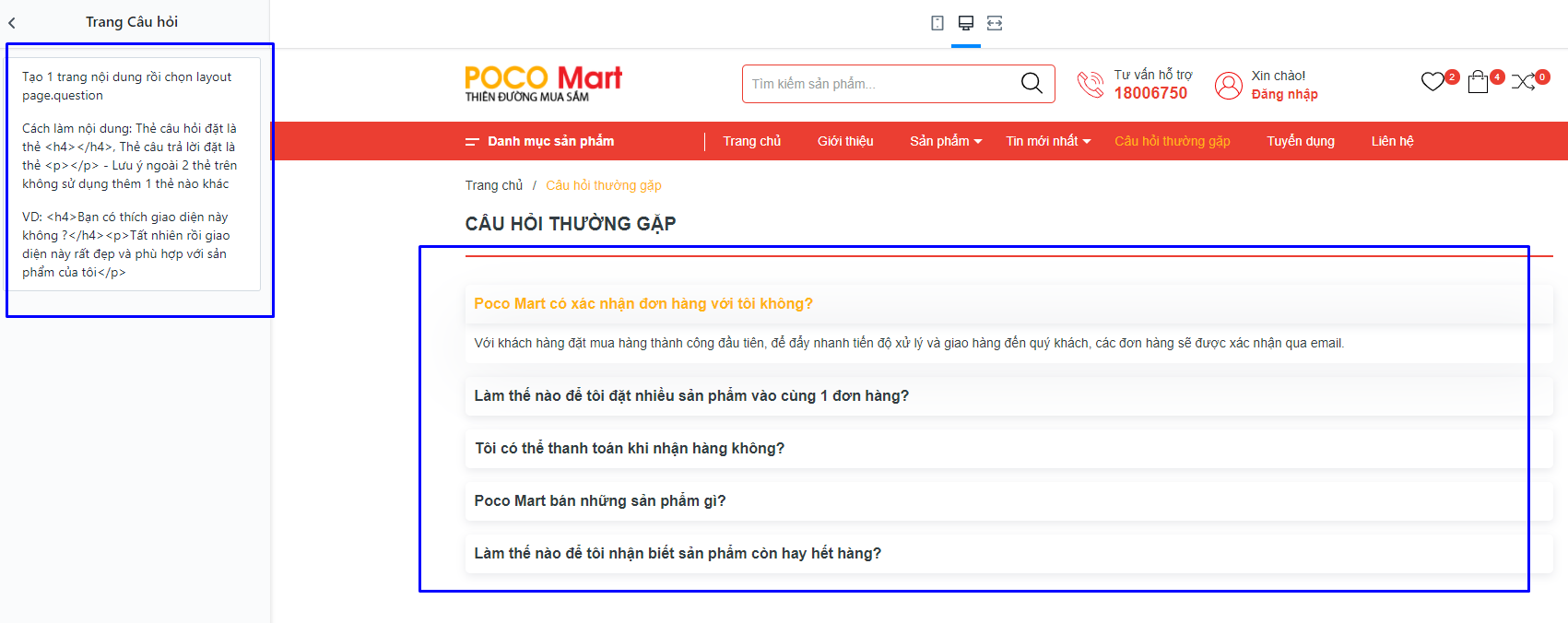This screenshot has width=1568, height=623.
Task: Click Câu hỏi thường gặp breadcrumb
Action: 604,185
